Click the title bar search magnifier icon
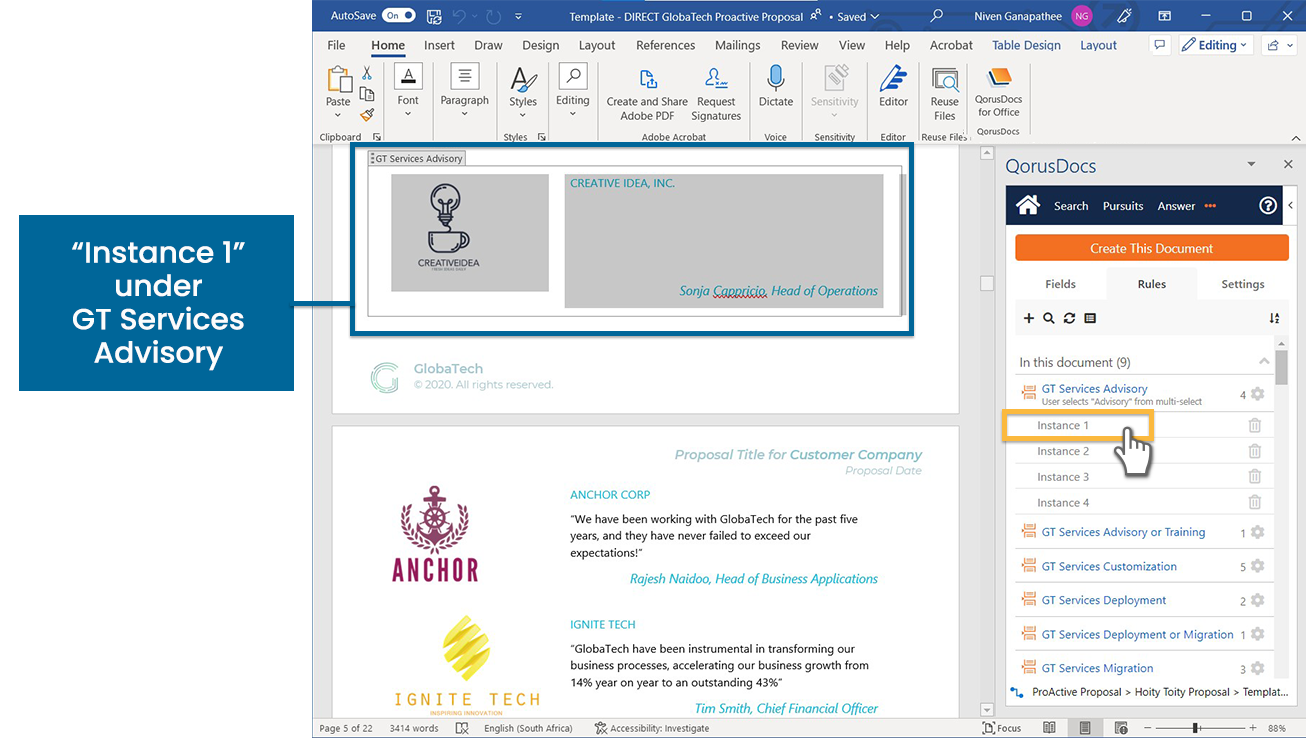The image size is (1306, 738). pyautogui.click(x=937, y=16)
